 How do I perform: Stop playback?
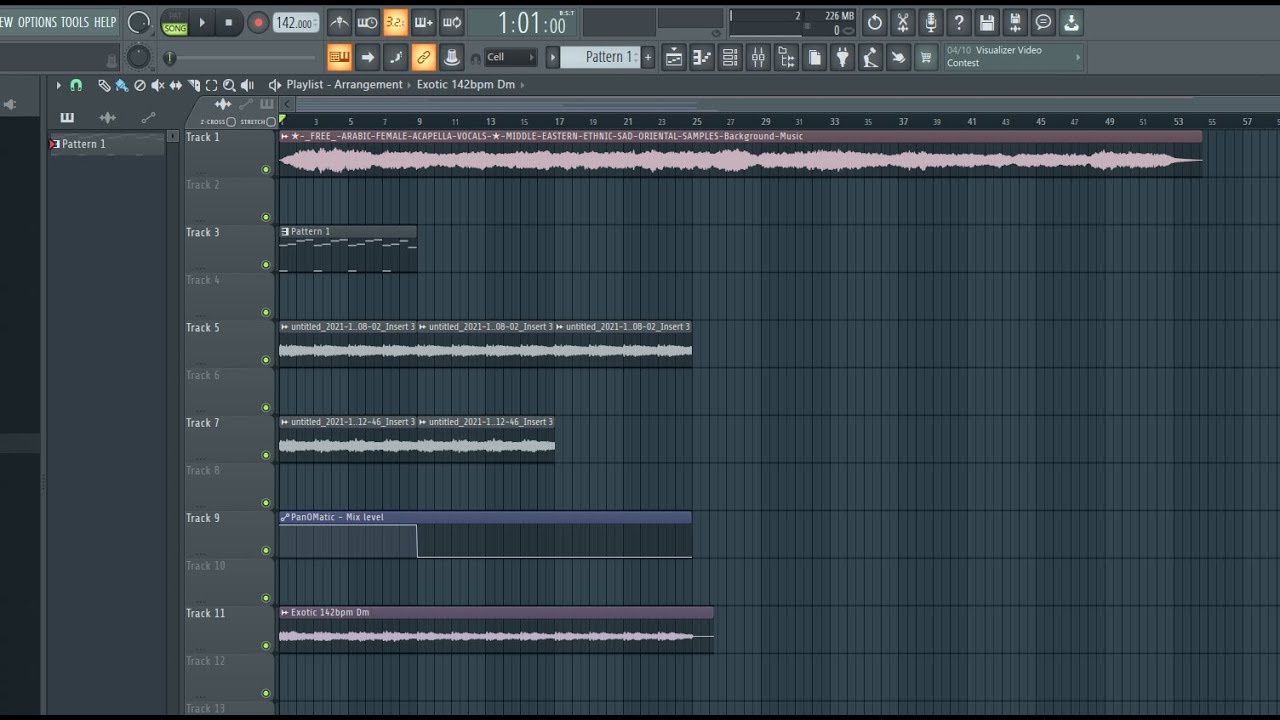coord(228,22)
